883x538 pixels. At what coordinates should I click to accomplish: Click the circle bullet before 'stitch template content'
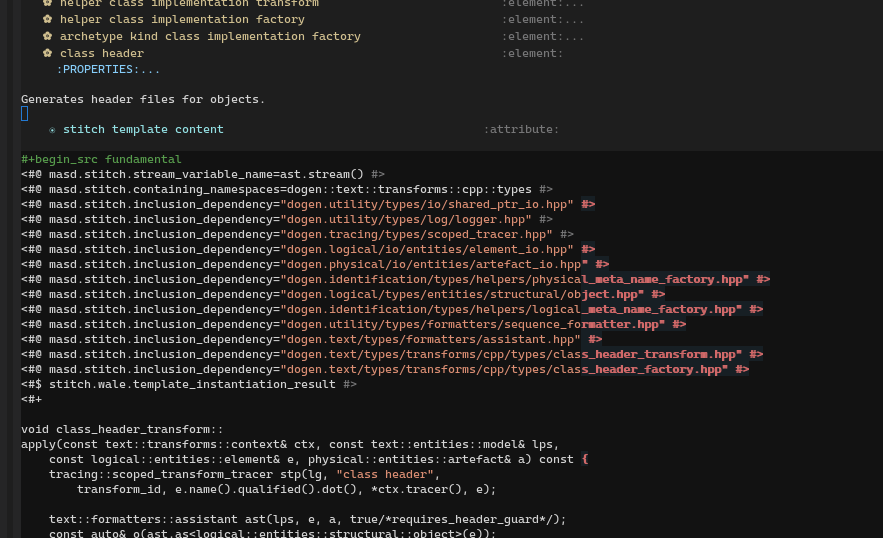point(52,130)
